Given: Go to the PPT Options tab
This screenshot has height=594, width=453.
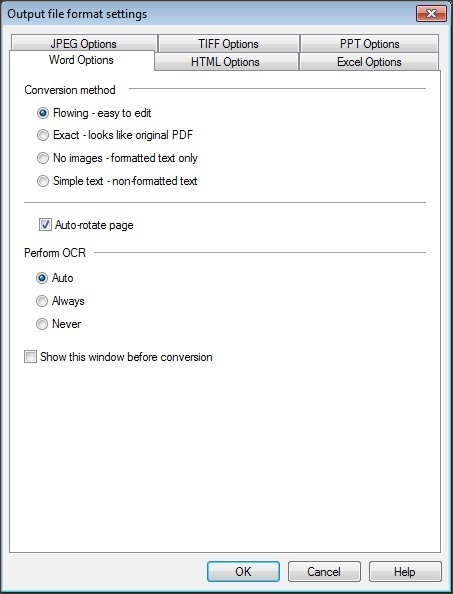Looking at the screenshot, I should pyautogui.click(x=369, y=44).
